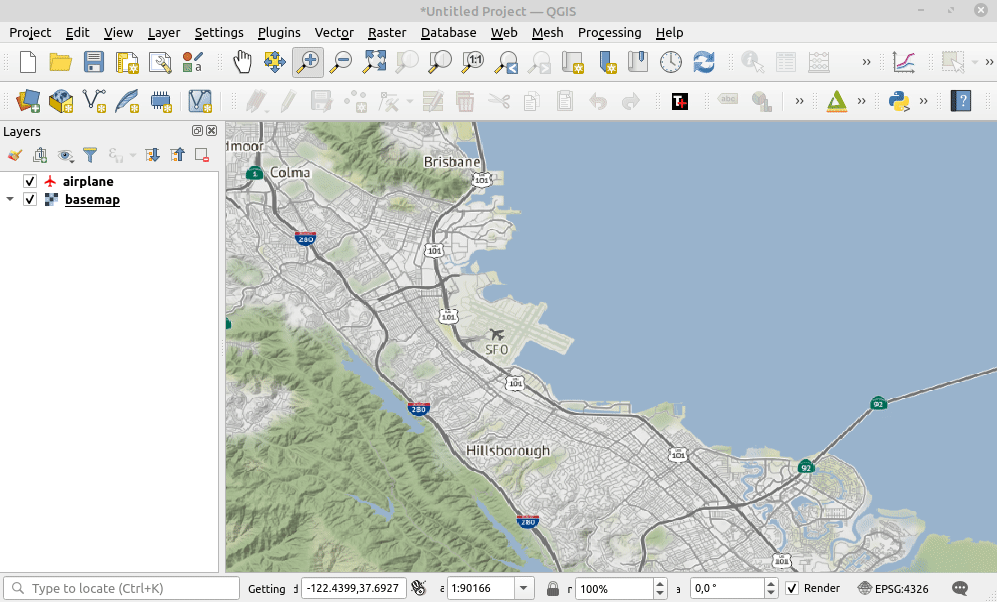This screenshot has width=997, height=602.
Task: Open the Processing menu
Action: [x=609, y=32]
